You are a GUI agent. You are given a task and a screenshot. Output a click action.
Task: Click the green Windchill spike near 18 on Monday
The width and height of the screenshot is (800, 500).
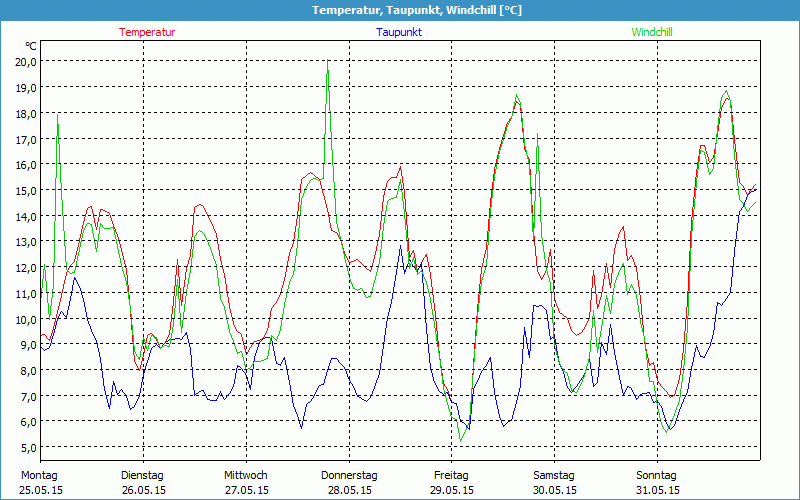coord(58,115)
